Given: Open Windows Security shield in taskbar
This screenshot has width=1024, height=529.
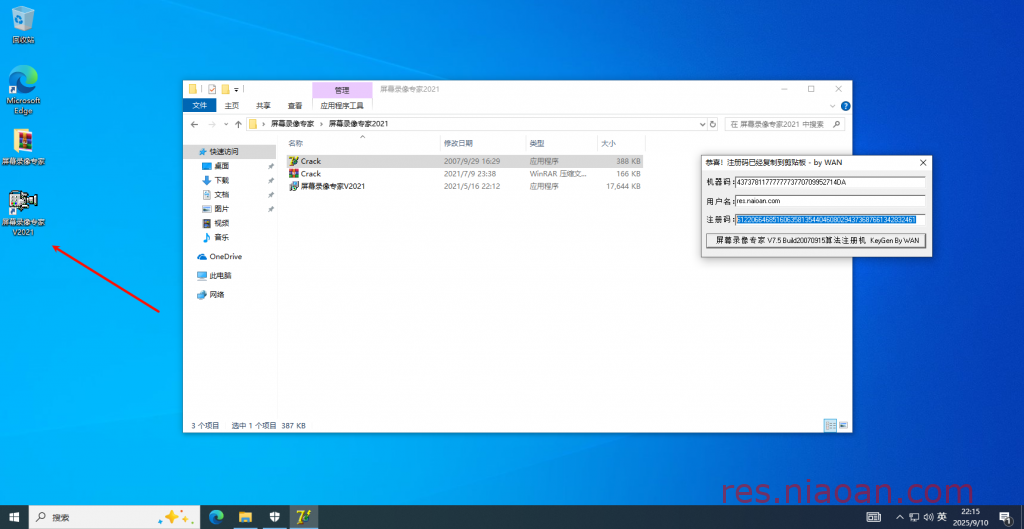Looking at the screenshot, I should click(274, 517).
